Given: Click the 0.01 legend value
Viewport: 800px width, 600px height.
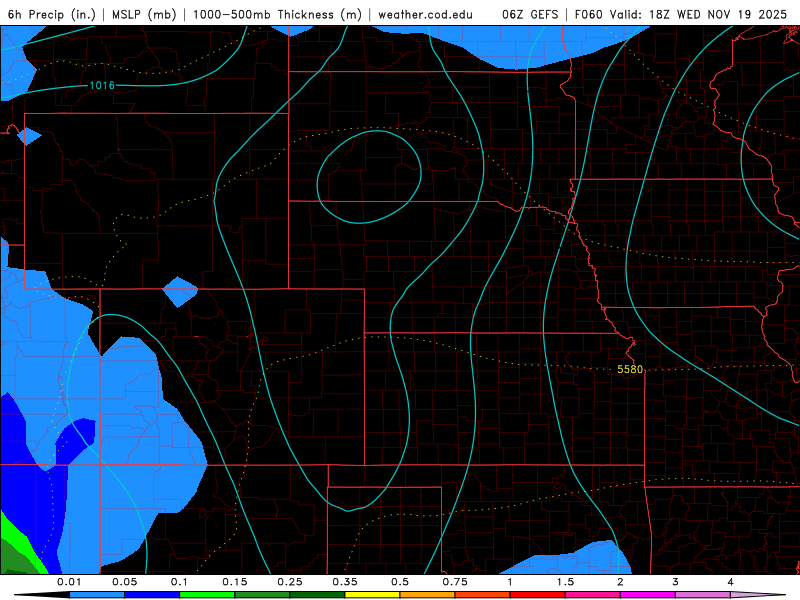Looking at the screenshot, I should [x=69, y=582].
